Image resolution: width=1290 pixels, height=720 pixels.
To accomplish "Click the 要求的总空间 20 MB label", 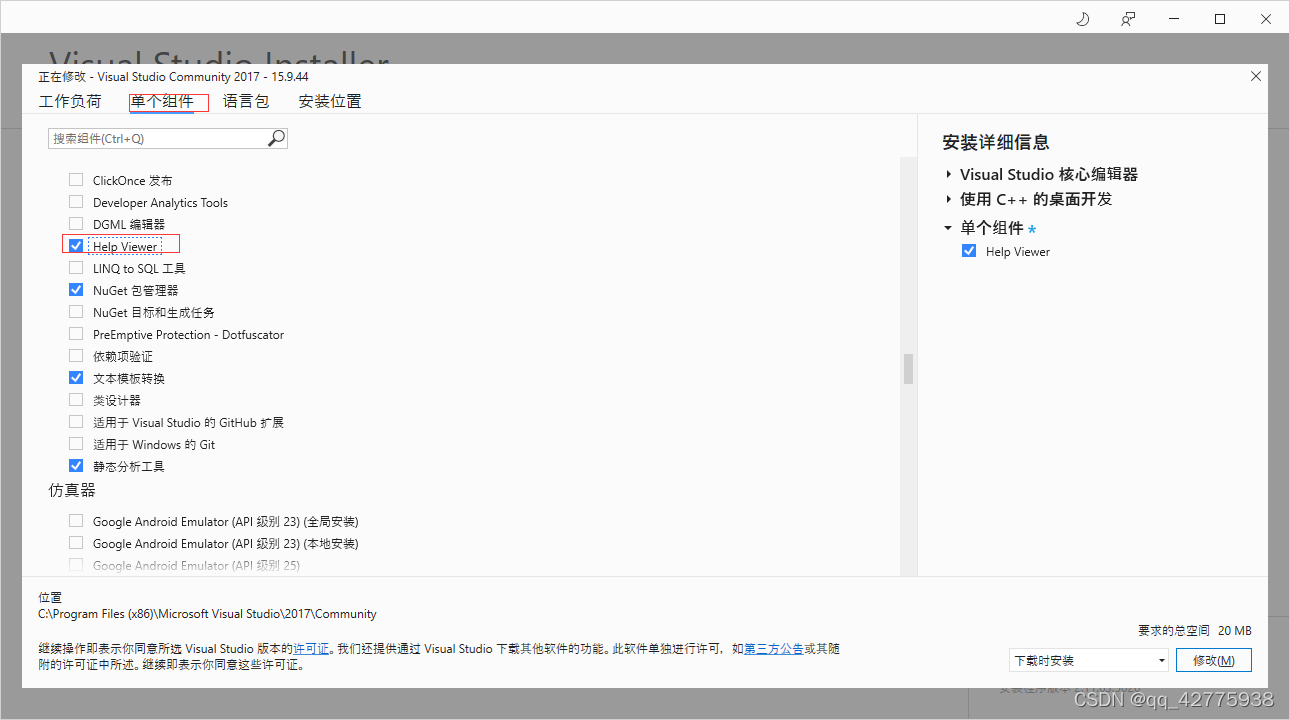I will 1195,631.
